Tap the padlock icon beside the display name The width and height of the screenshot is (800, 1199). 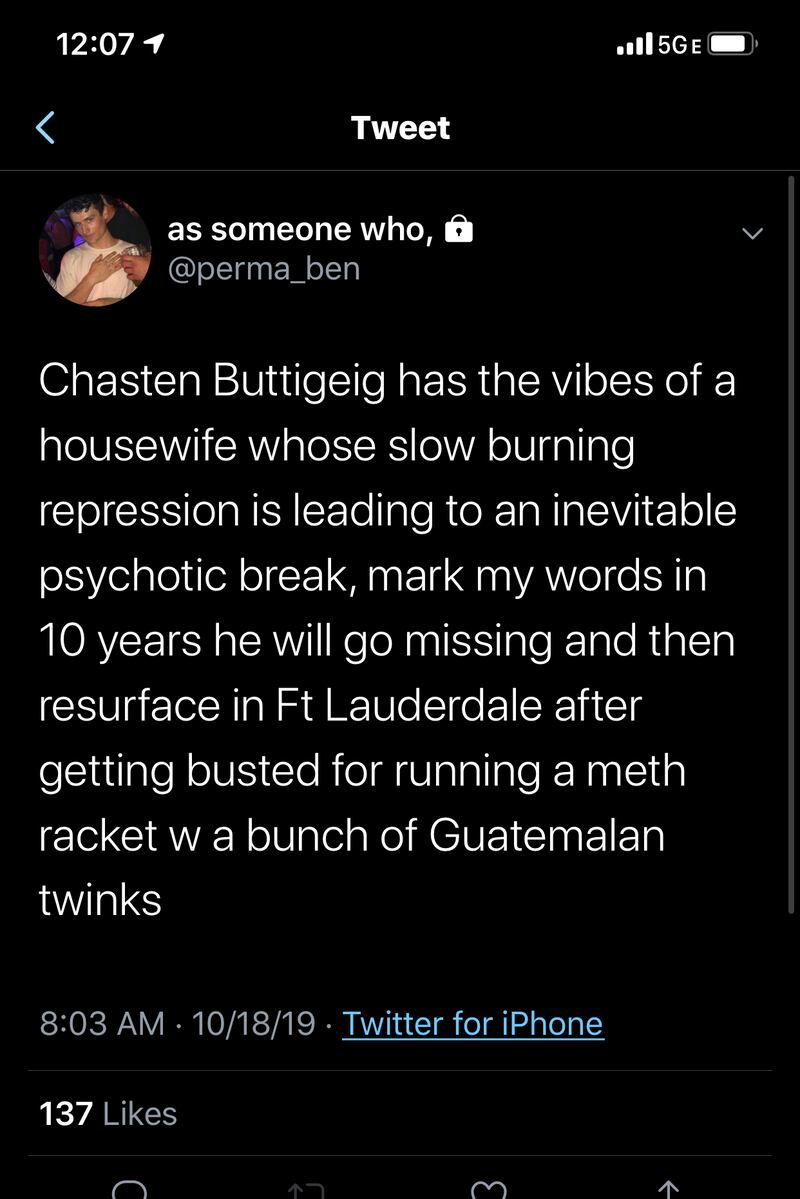(457, 230)
